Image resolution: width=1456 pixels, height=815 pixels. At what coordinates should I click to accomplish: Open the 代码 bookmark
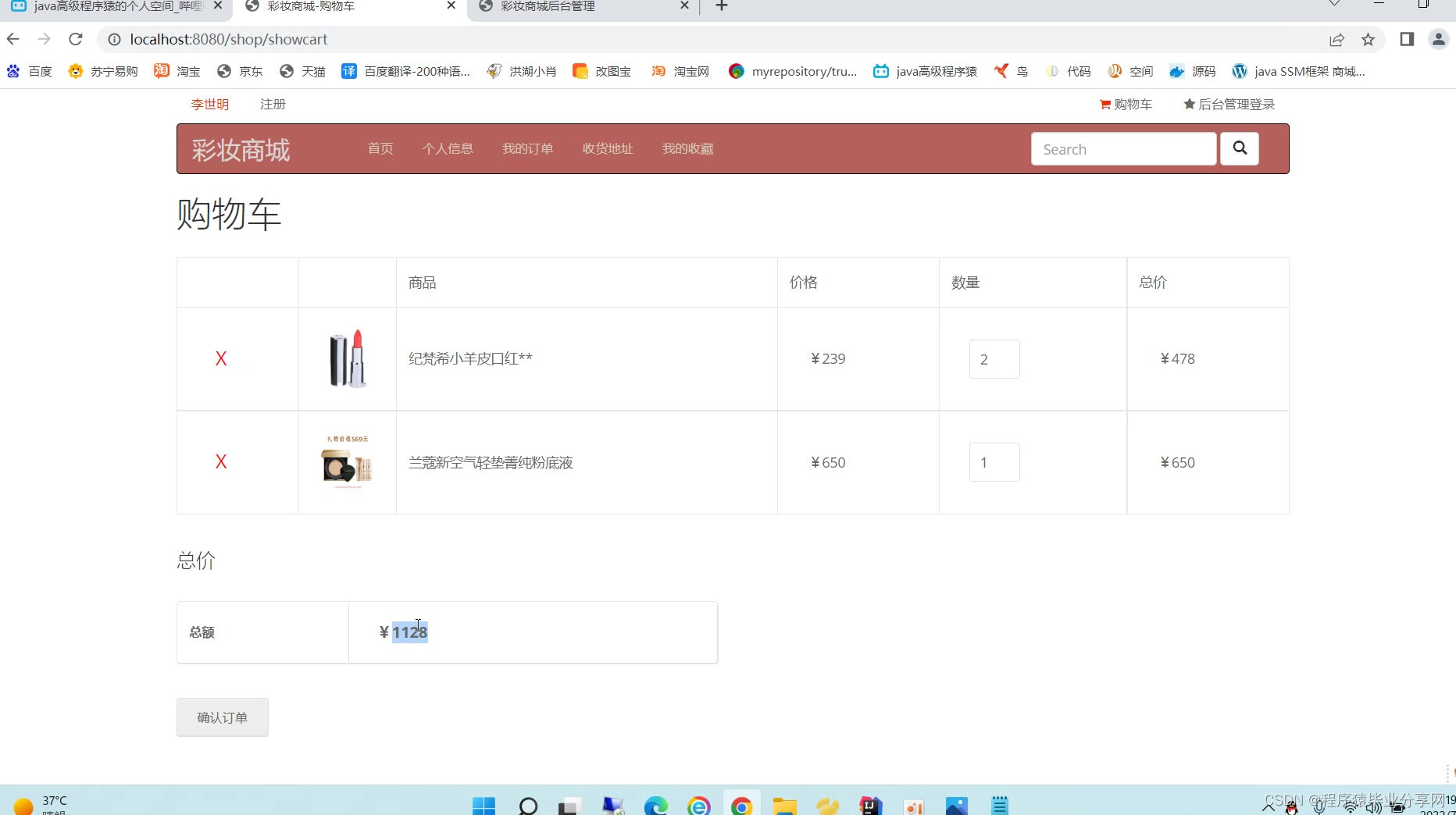[1068, 71]
